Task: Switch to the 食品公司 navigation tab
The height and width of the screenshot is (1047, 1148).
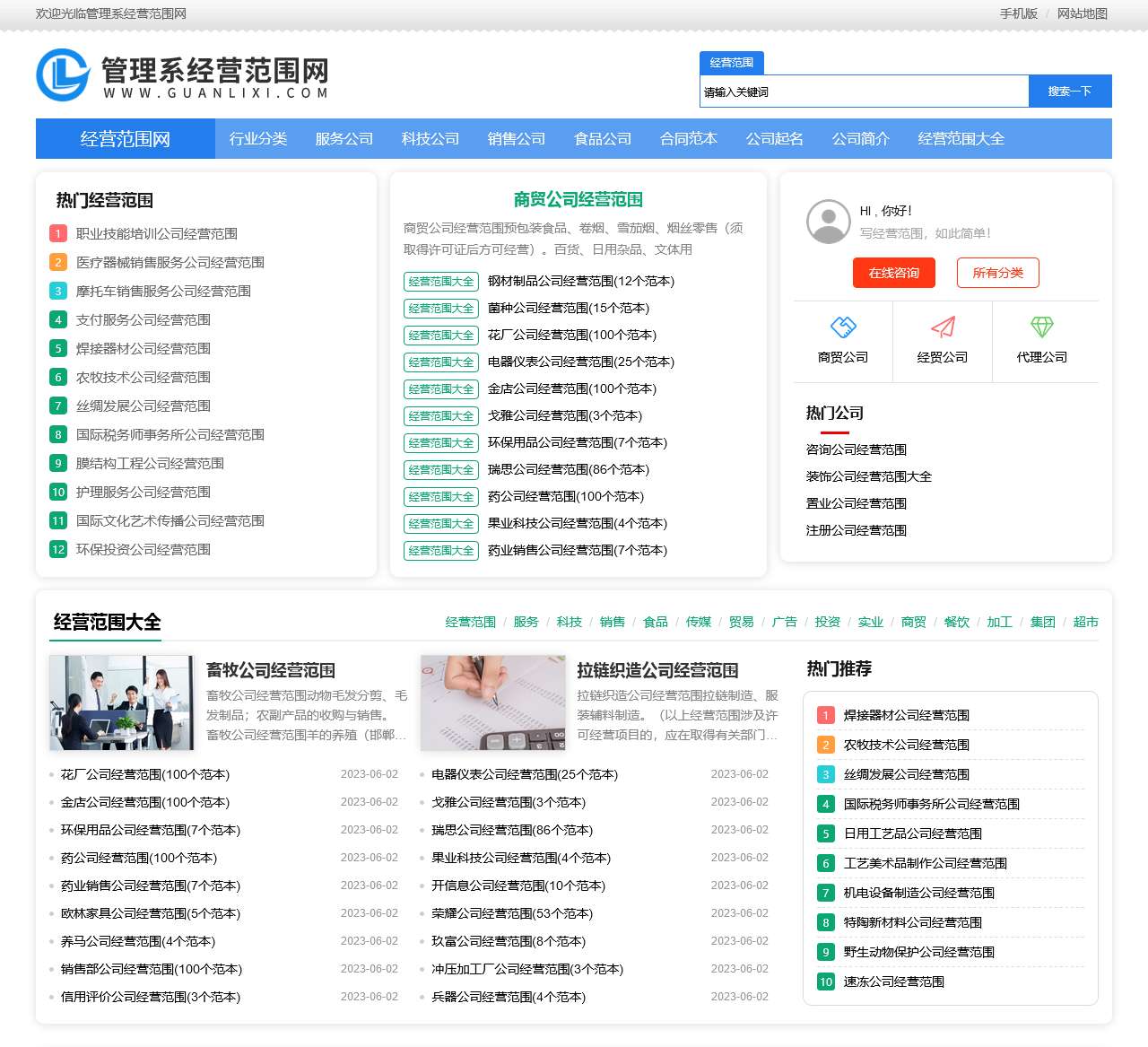Action: point(601,138)
